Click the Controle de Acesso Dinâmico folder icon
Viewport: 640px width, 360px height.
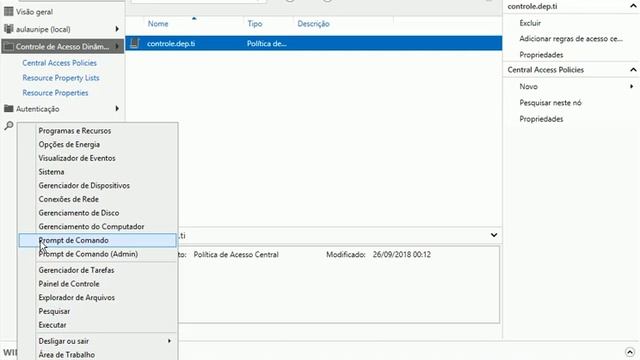click(8, 47)
